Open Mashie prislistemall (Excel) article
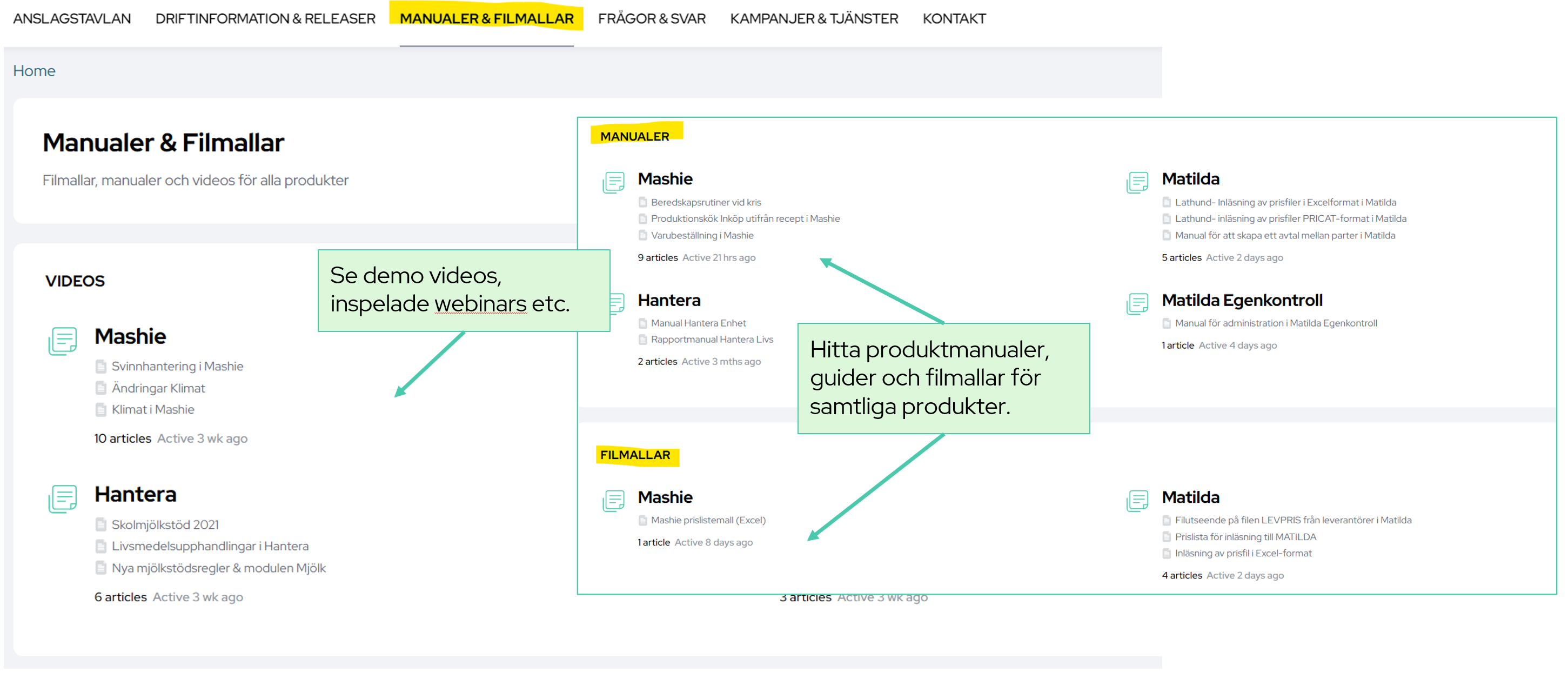Viewport: 1568px width, 698px height. click(x=708, y=520)
